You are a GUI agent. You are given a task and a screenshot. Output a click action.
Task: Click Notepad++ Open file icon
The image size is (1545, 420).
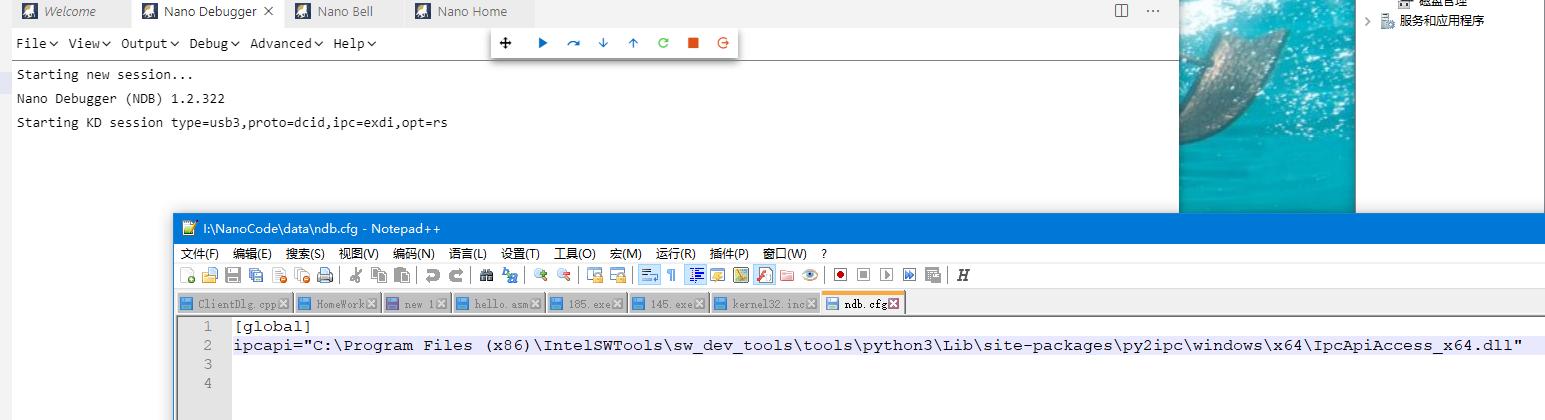tap(210, 275)
